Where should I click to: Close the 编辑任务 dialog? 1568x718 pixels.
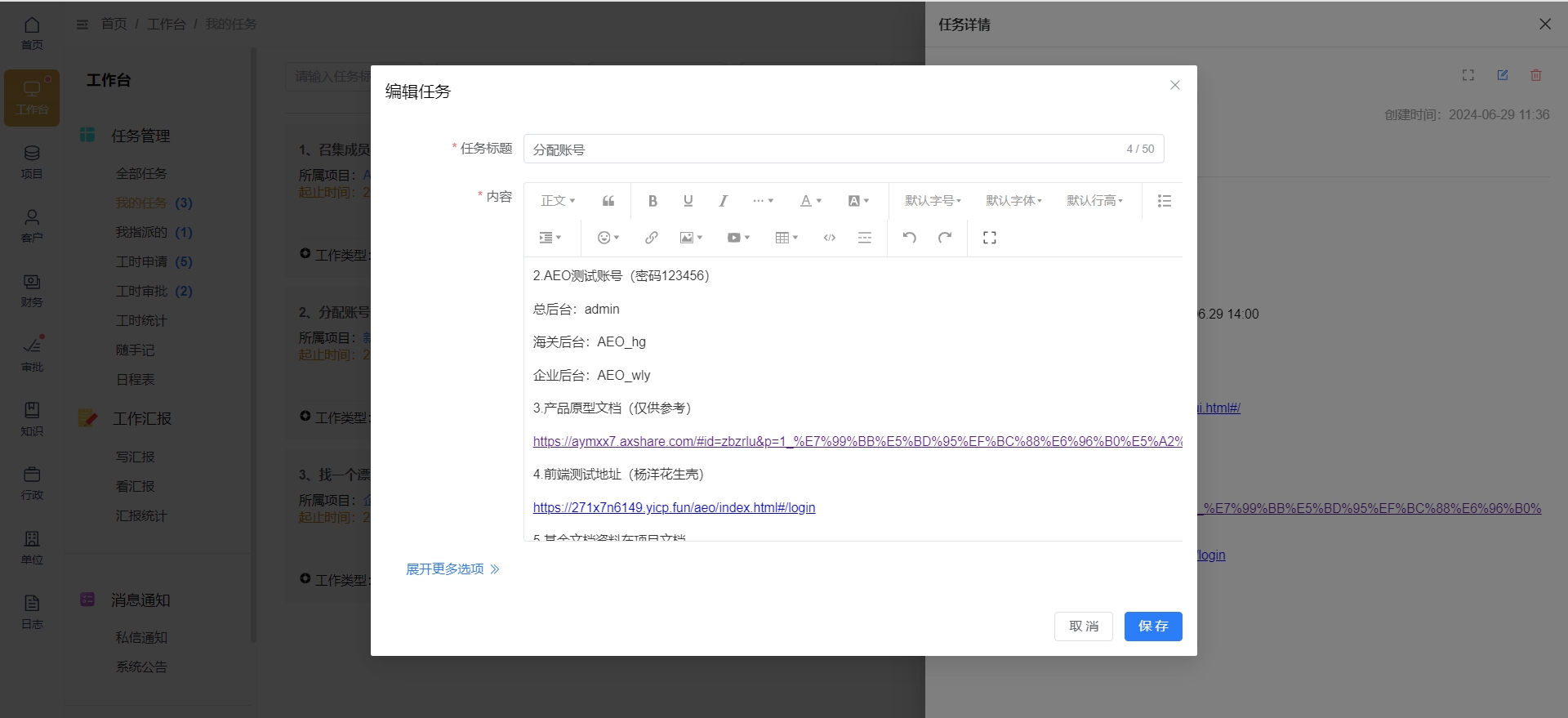1175,85
